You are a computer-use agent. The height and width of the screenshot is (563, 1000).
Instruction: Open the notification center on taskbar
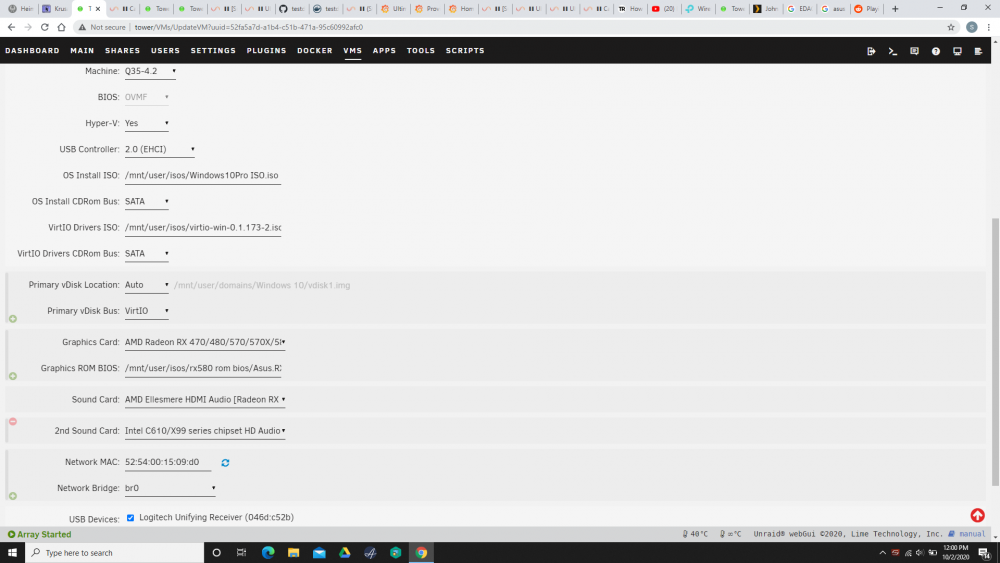tap(985, 553)
